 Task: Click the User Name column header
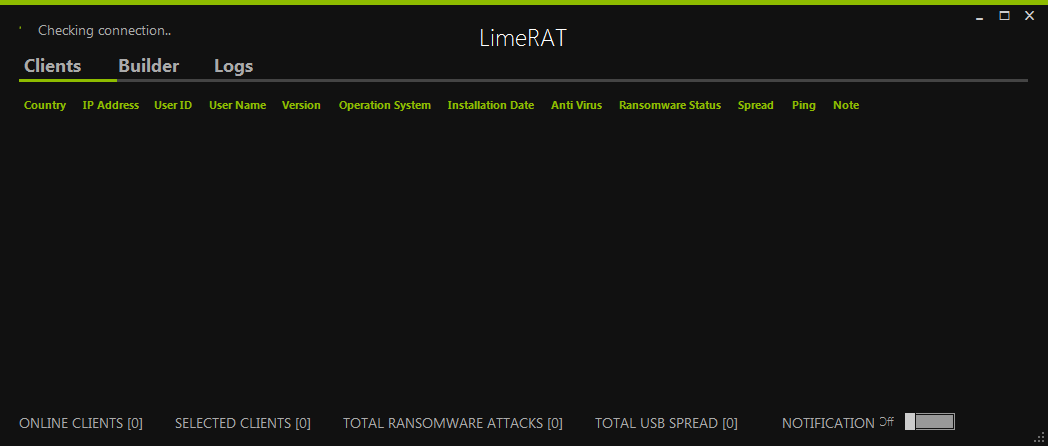[237, 105]
